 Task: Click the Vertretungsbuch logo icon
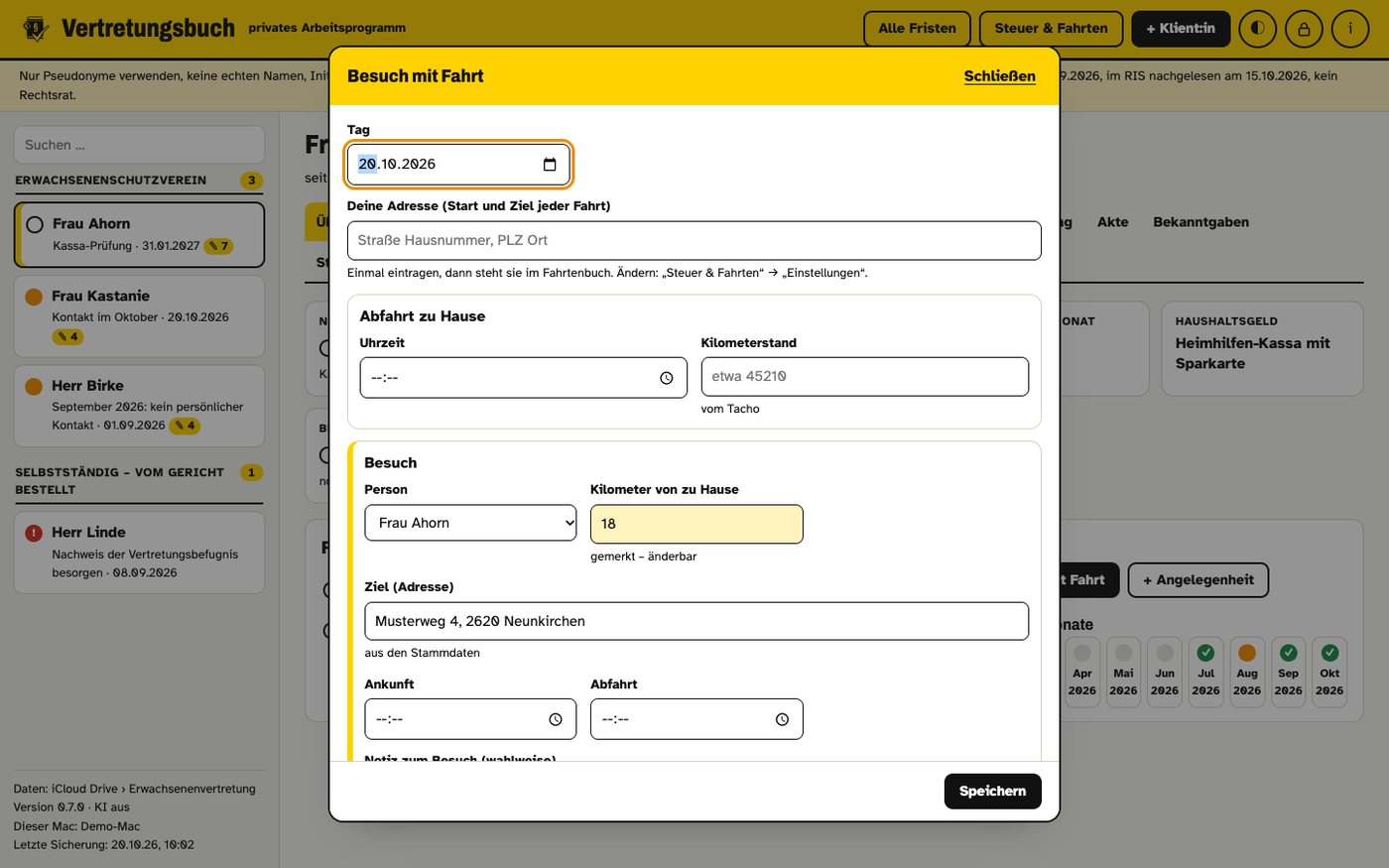[x=36, y=29]
